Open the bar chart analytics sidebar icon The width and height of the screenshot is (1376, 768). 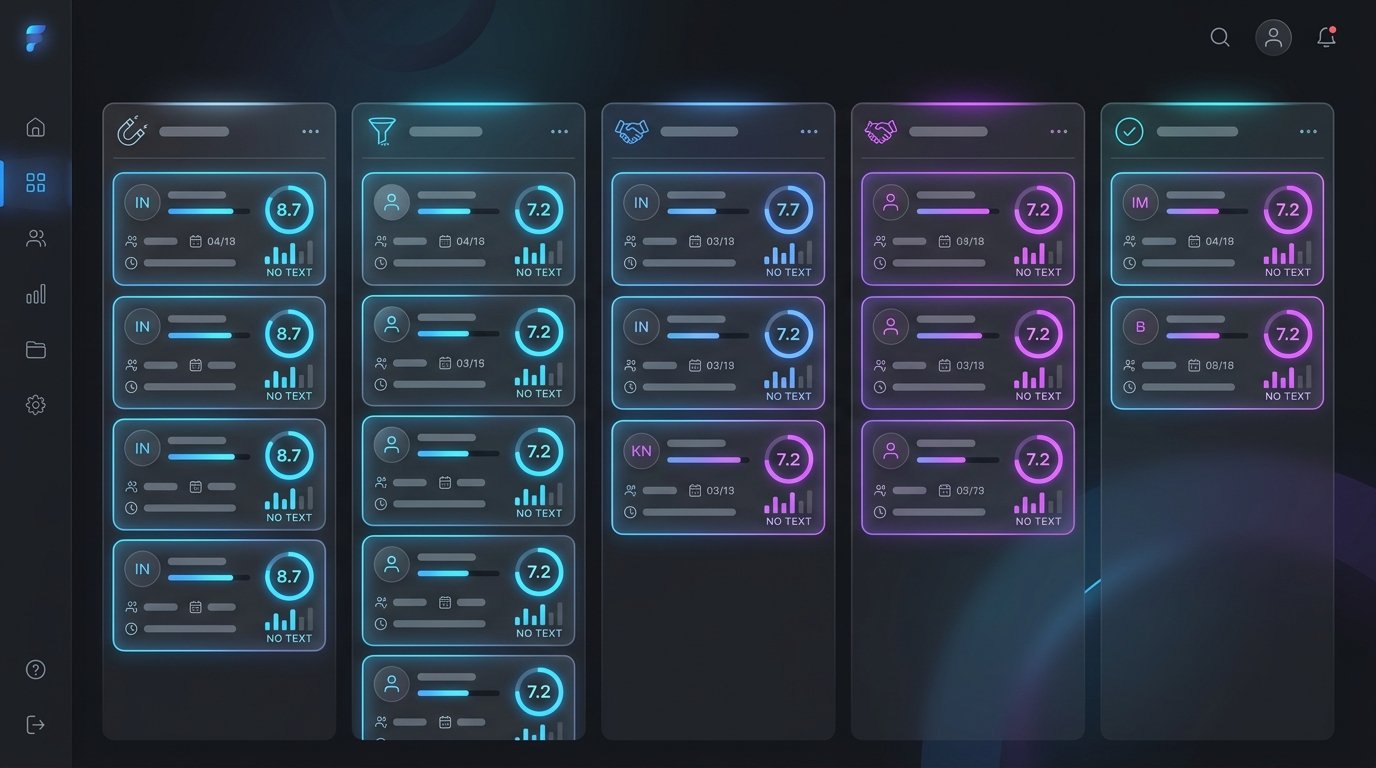(x=36, y=294)
